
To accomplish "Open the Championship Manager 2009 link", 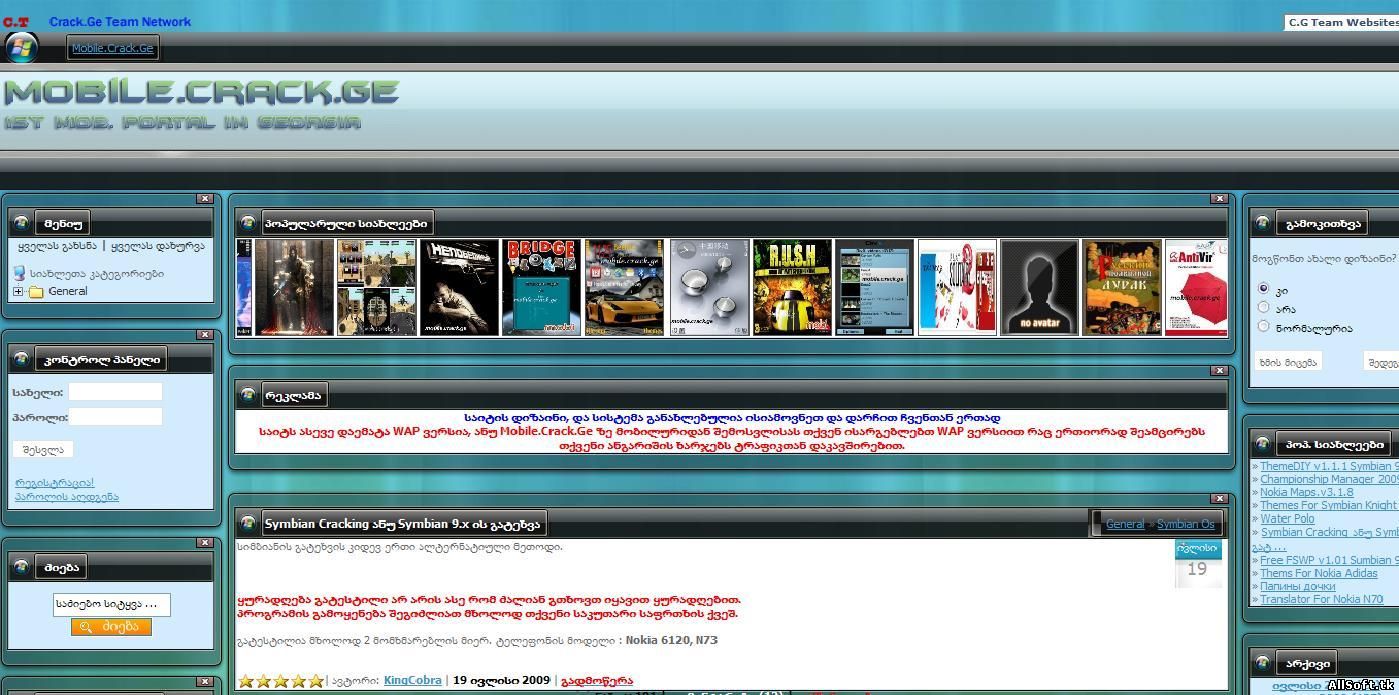I will [x=1329, y=479].
